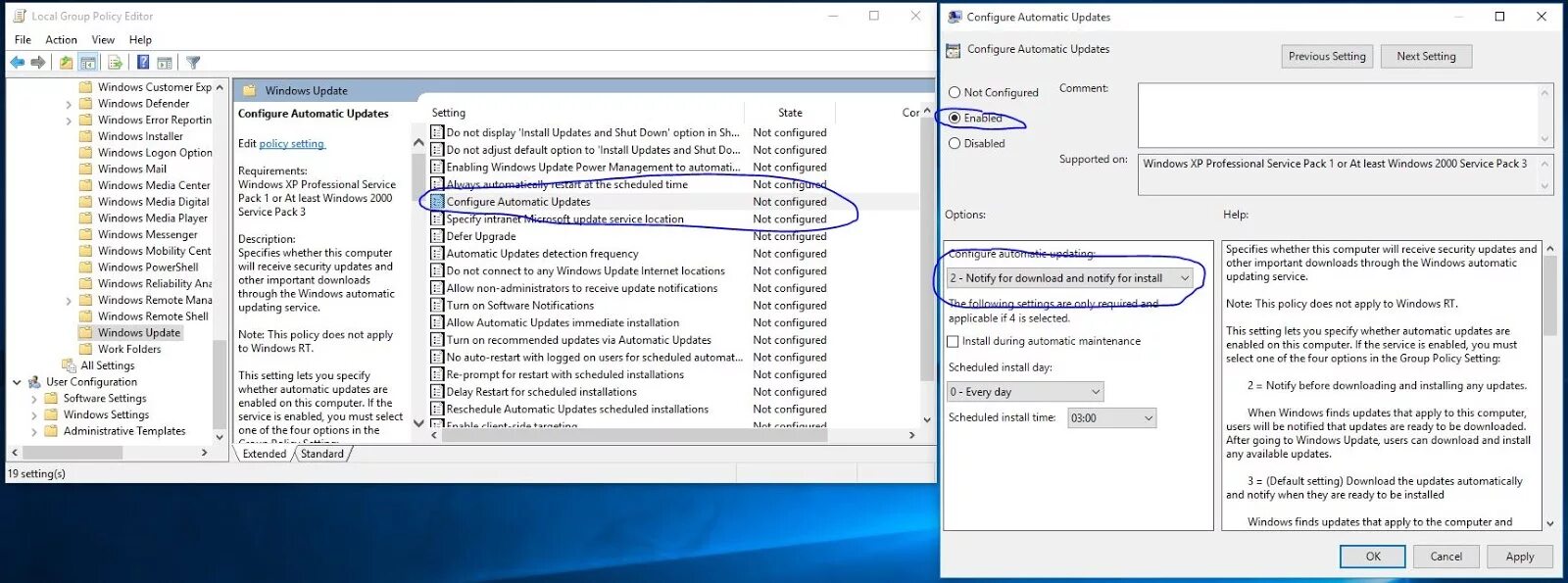The image size is (1568, 583).
Task: Open the Scheduled install day dropdown
Action: 1025,392
